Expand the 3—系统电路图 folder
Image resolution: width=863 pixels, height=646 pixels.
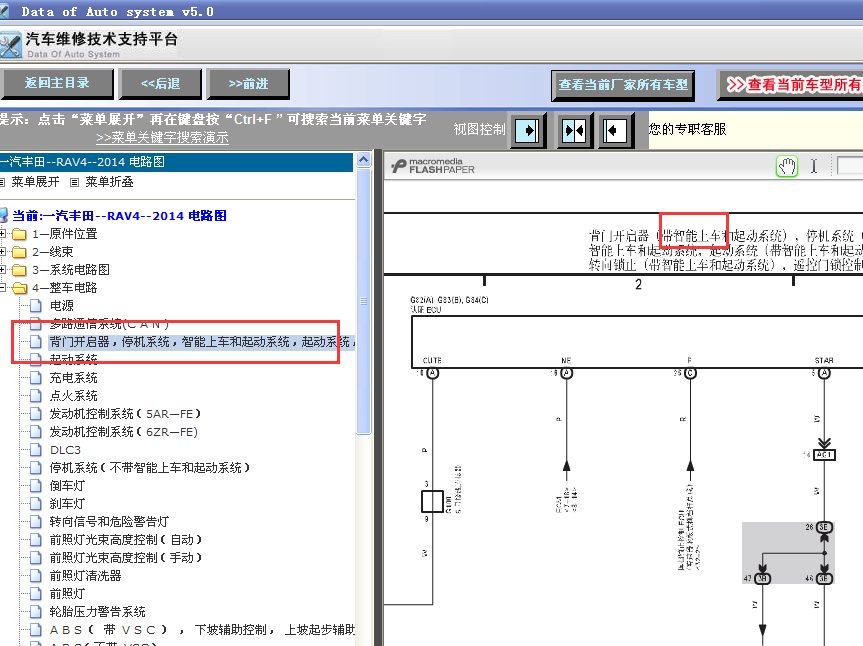point(3,270)
